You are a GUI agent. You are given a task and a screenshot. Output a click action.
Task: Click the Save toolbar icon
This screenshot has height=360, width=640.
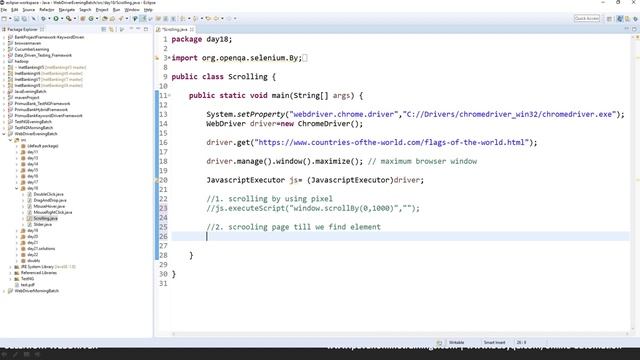[17, 18]
